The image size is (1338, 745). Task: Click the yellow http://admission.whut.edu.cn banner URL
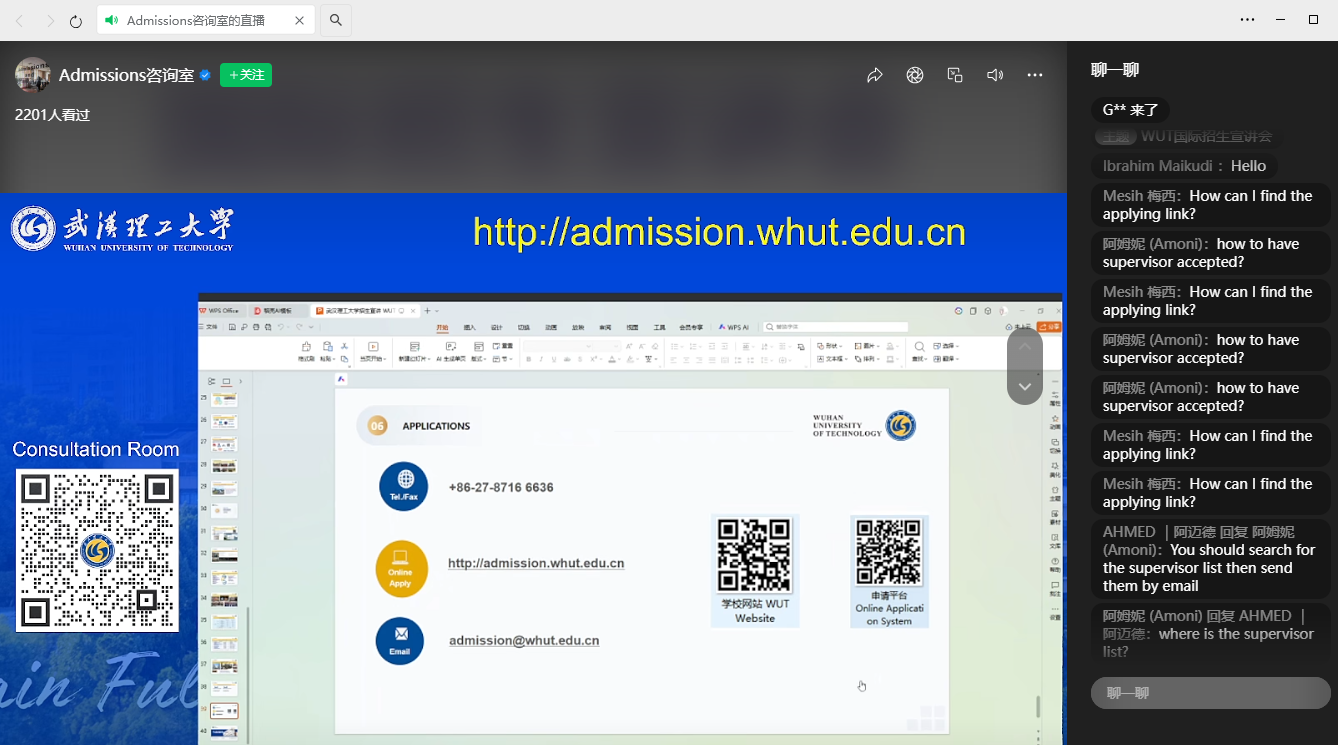(719, 232)
